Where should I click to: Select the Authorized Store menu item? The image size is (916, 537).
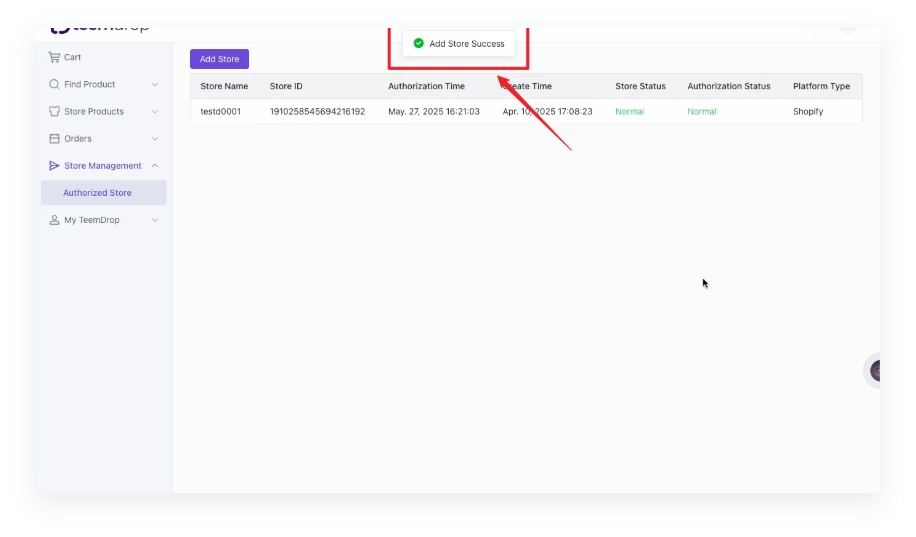coord(97,192)
